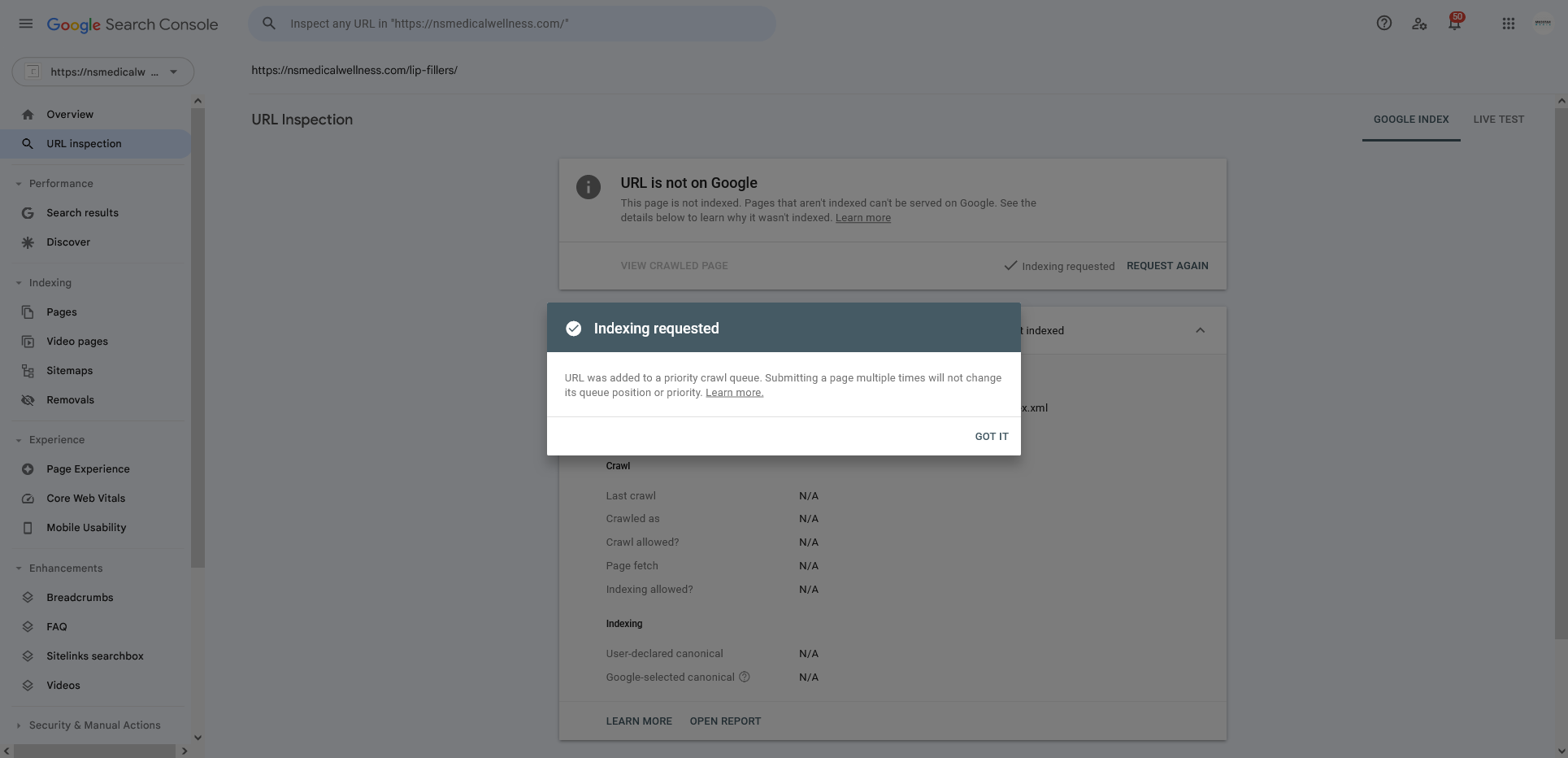Dismiss dialog with Got It button
1568x758 pixels.
(x=992, y=437)
